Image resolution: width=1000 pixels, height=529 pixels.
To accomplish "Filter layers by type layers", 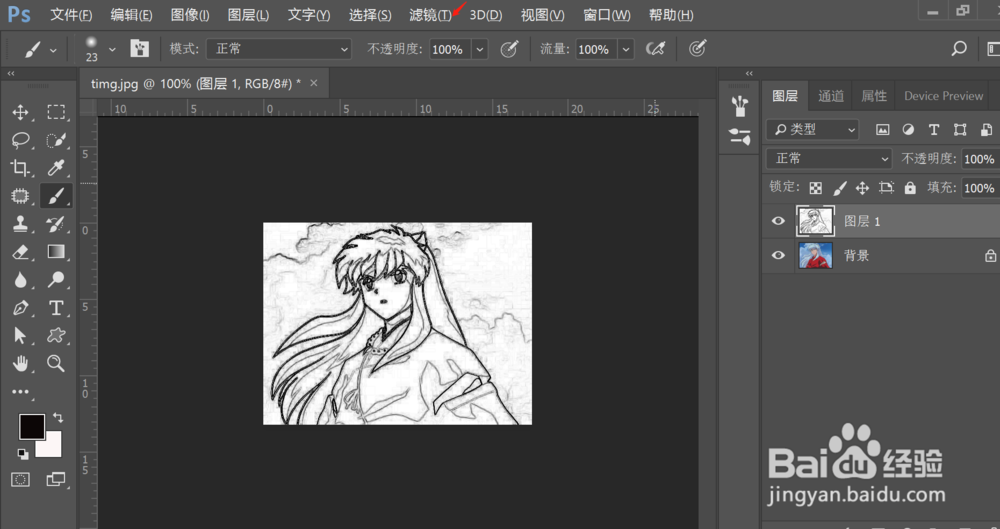I will 934,130.
